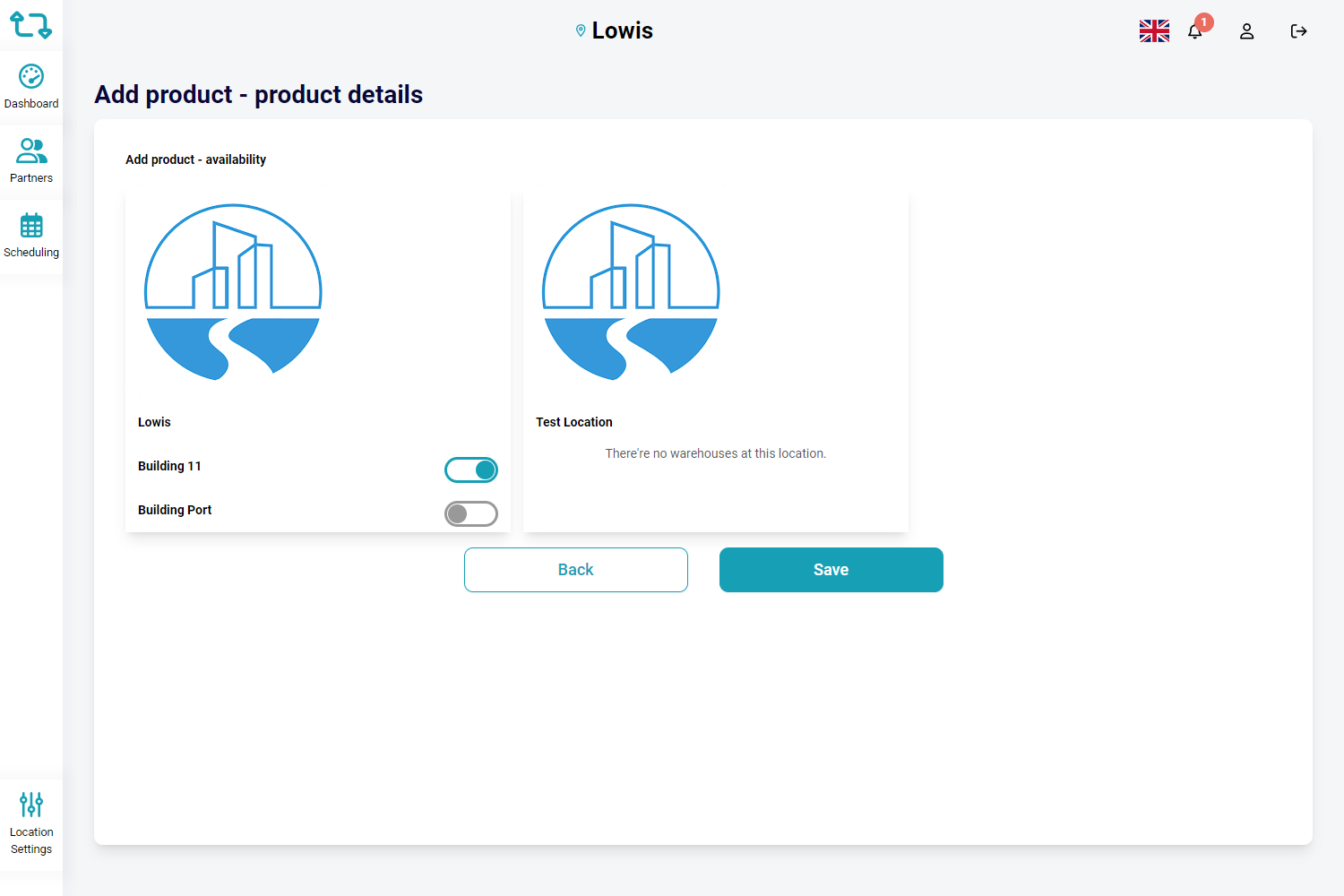
Task: Open the user profile icon
Action: 1246,31
